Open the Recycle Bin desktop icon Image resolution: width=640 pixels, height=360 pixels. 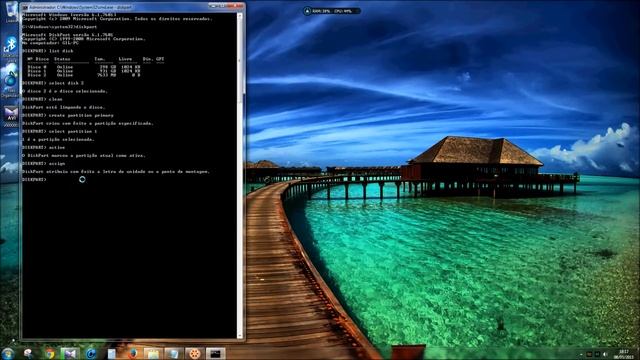pyautogui.click(x=11, y=11)
